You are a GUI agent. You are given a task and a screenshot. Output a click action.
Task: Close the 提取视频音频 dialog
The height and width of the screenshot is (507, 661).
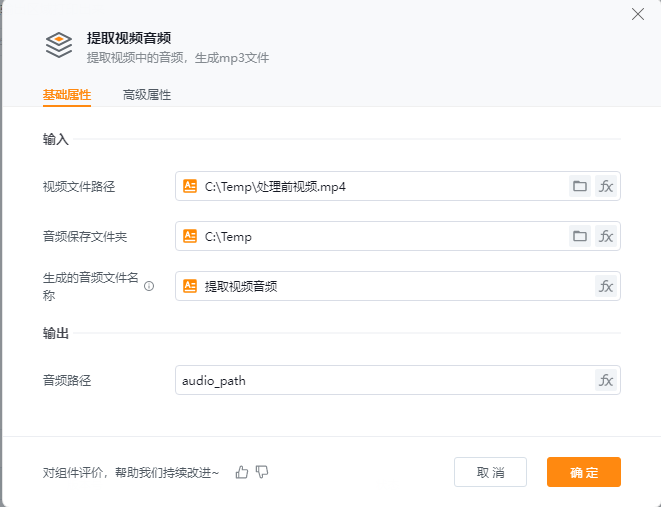[x=638, y=14]
